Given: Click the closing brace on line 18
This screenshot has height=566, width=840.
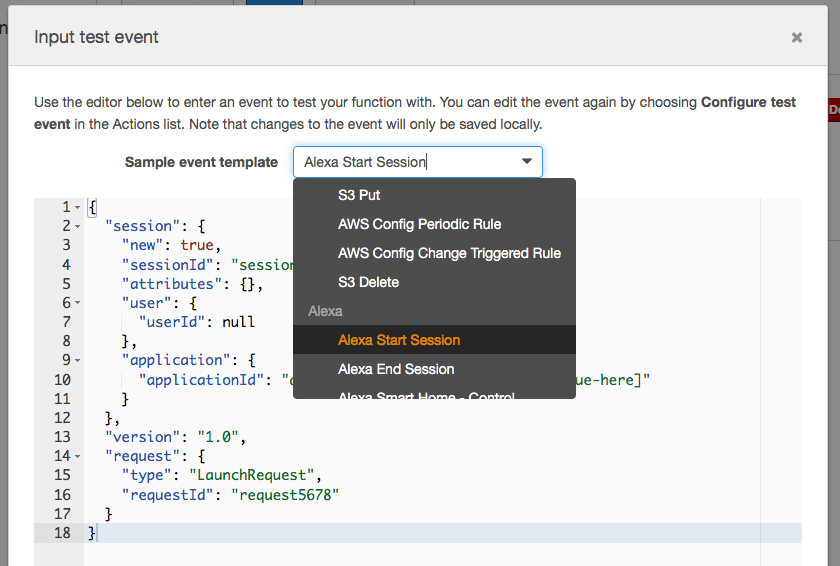Looking at the screenshot, I should click(x=92, y=533).
